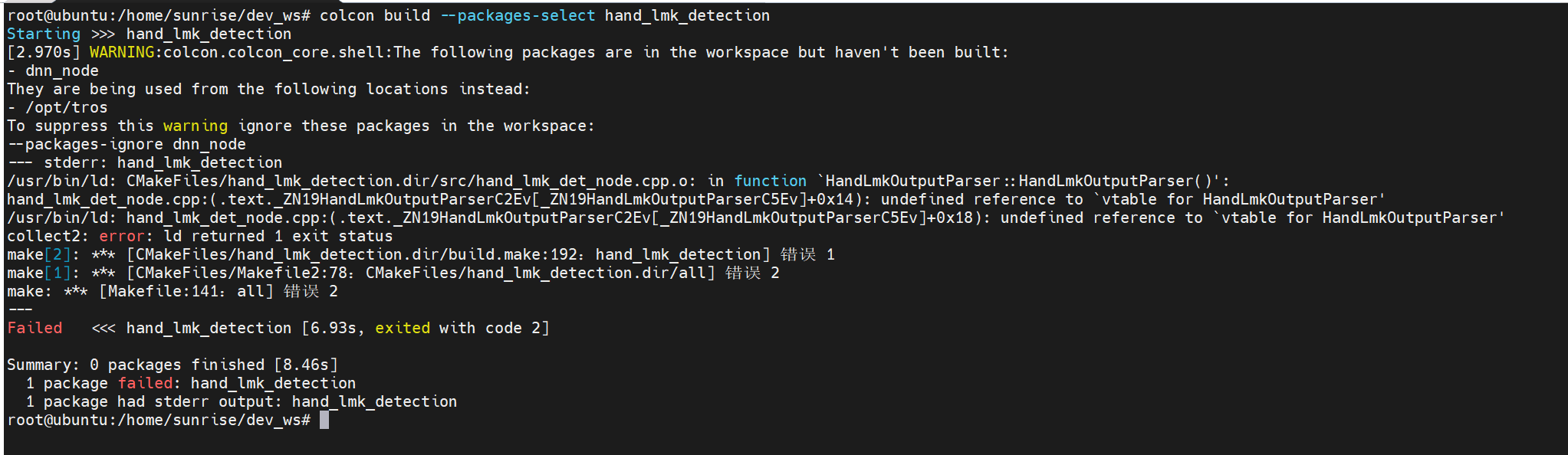Click the yellow warning word in the suppress line

pyautogui.click(x=195, y=126)
